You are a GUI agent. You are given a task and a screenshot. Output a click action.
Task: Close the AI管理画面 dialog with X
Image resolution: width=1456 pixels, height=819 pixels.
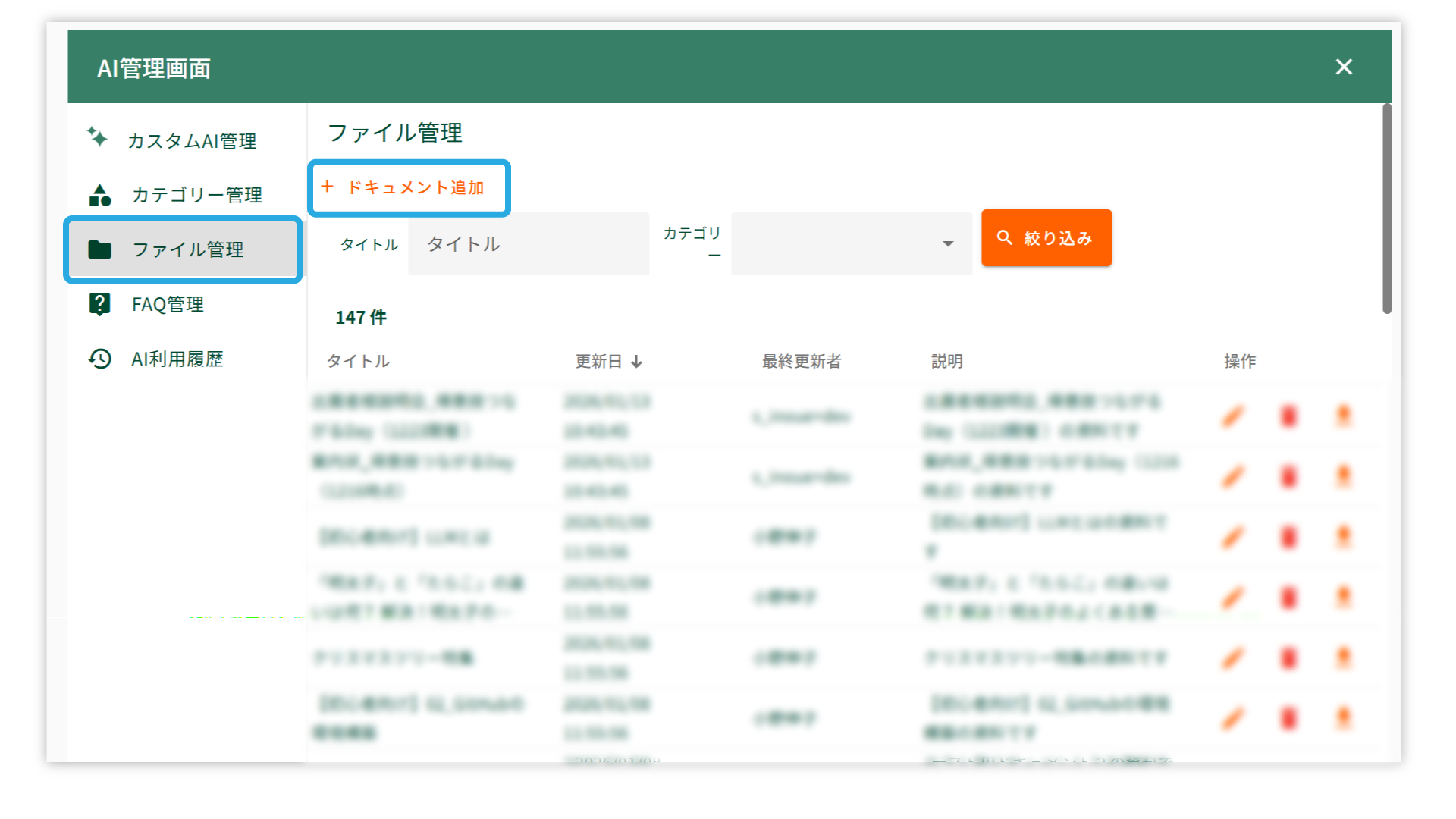[1343, 67]
